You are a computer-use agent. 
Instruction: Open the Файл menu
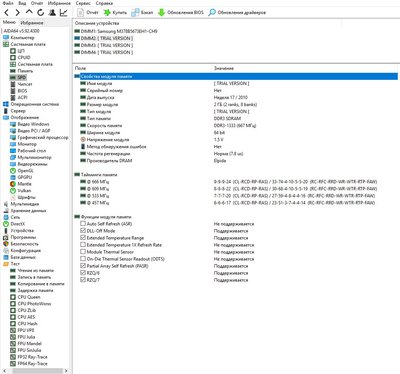tap(8, 3)
